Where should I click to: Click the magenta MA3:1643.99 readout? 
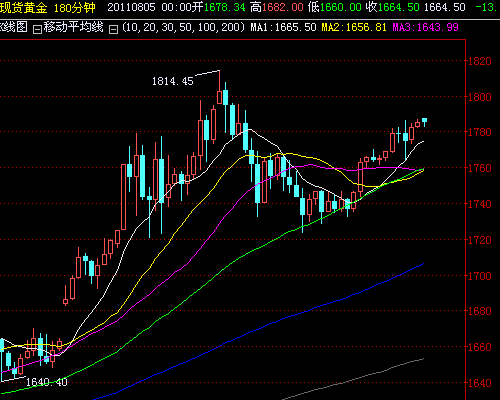click(x=425, y=27)
